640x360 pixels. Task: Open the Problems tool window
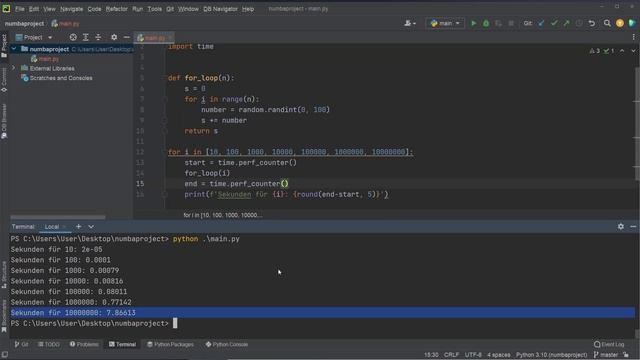(x=84, y=344)
